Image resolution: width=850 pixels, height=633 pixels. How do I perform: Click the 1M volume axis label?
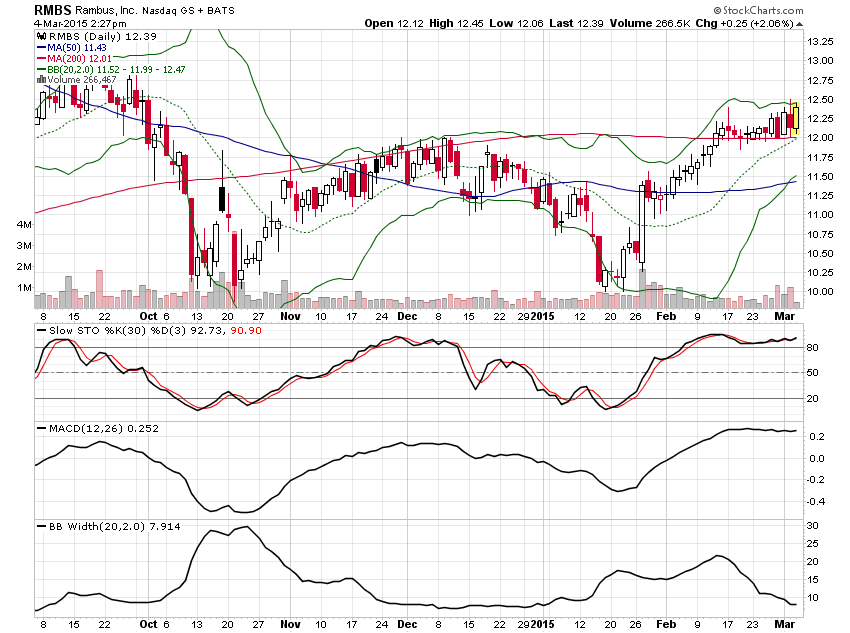24,288
